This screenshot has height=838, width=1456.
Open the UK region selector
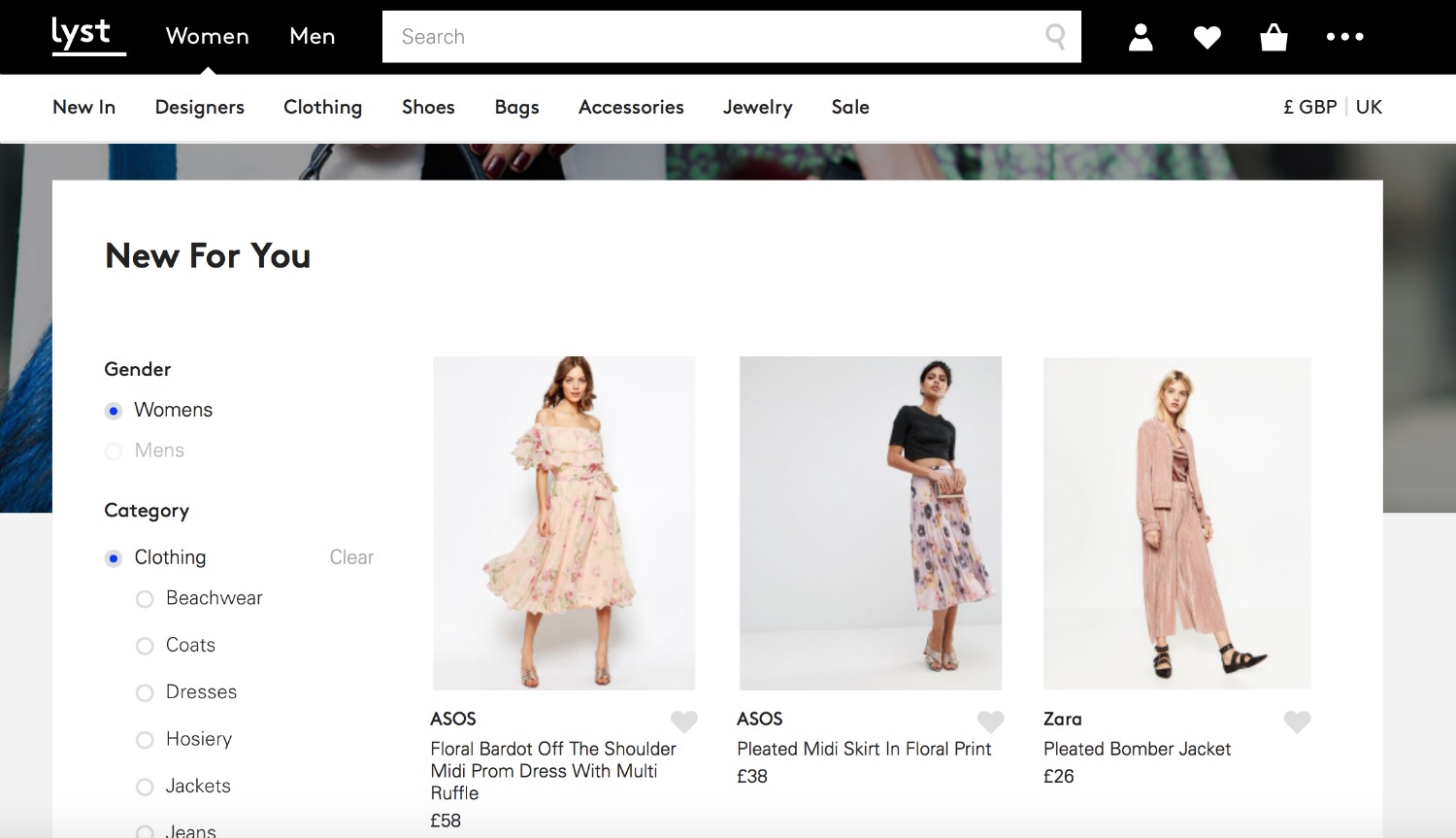(x=1369, y=107)
